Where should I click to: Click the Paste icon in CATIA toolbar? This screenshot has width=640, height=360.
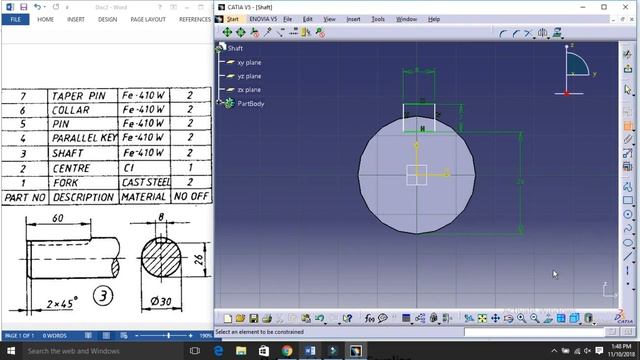(x=306, y=318)
